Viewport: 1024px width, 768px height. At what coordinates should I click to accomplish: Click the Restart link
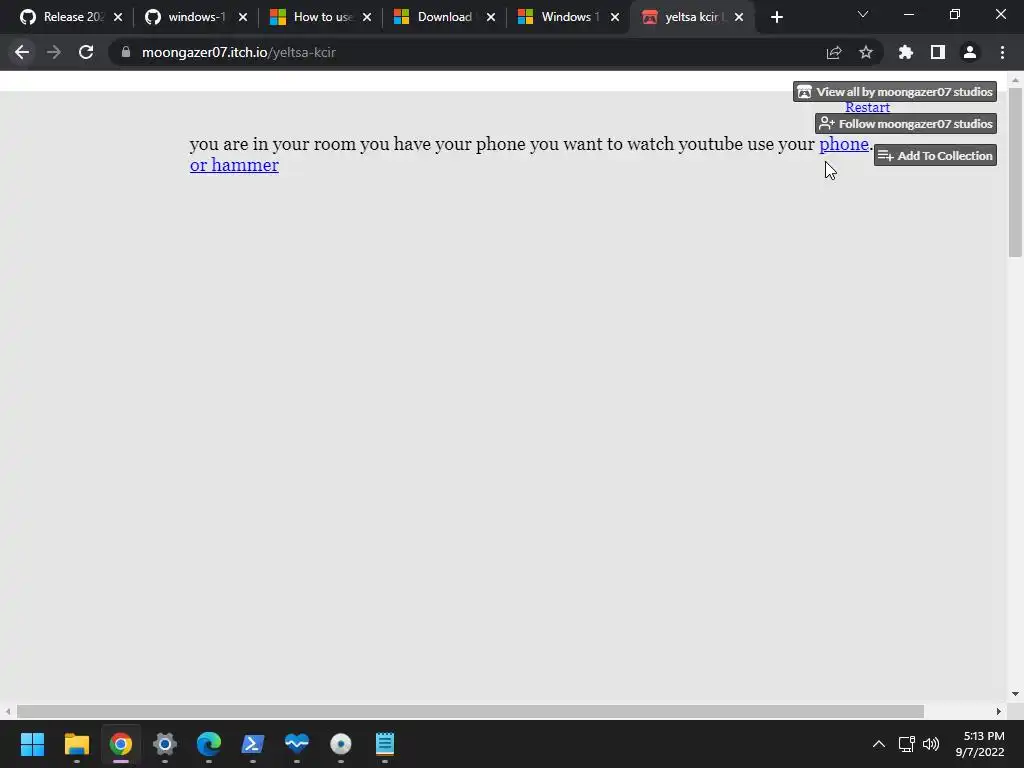click(867, 107)
